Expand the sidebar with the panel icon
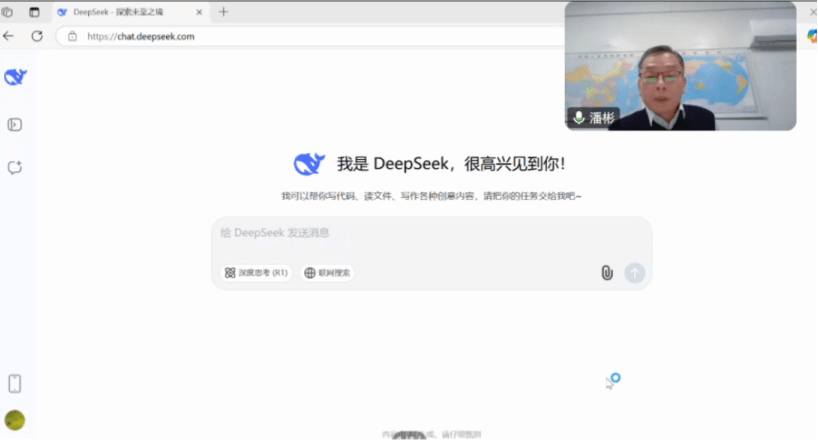 pos(15,125)
